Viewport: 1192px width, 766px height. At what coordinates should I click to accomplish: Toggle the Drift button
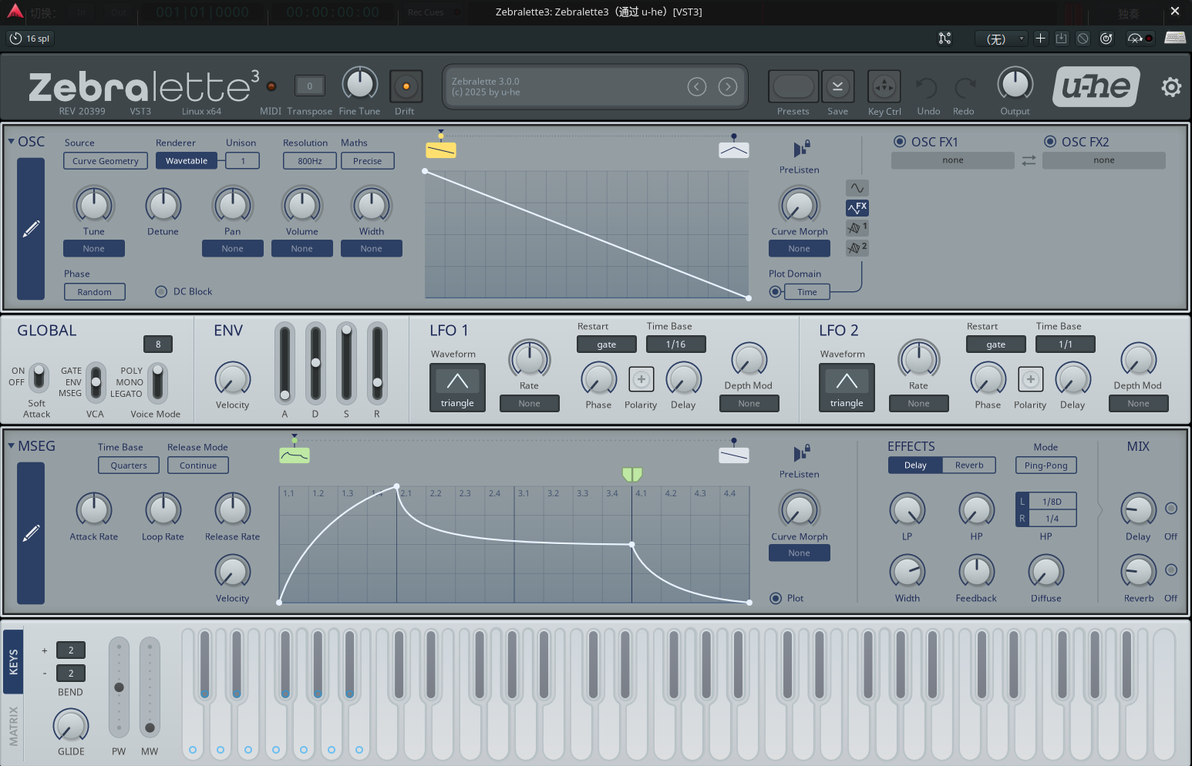pos(406,87)
